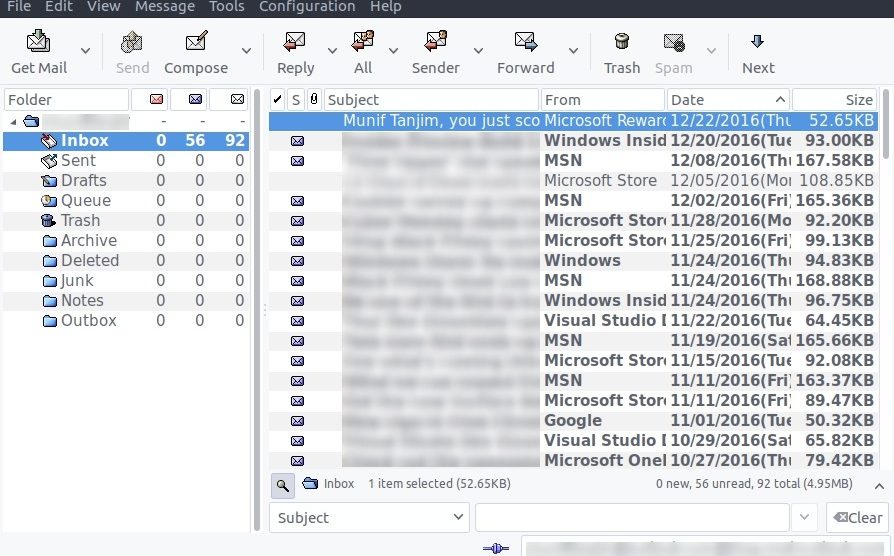Select the Notes folder
894x556 pixels.
(x=126, y=301)
